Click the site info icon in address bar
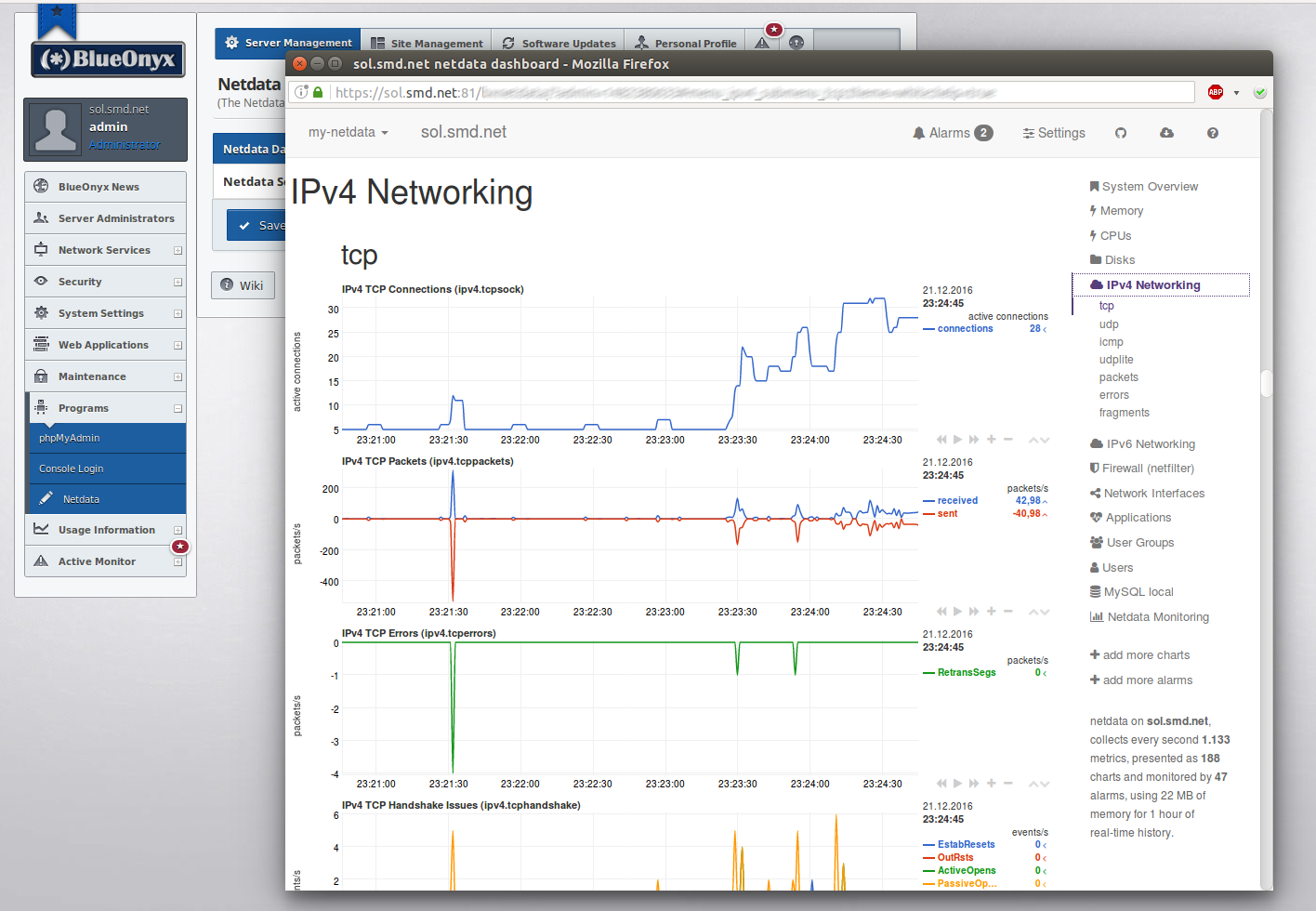The width and height of the screenshot is (1316, 911). (301, 92)
